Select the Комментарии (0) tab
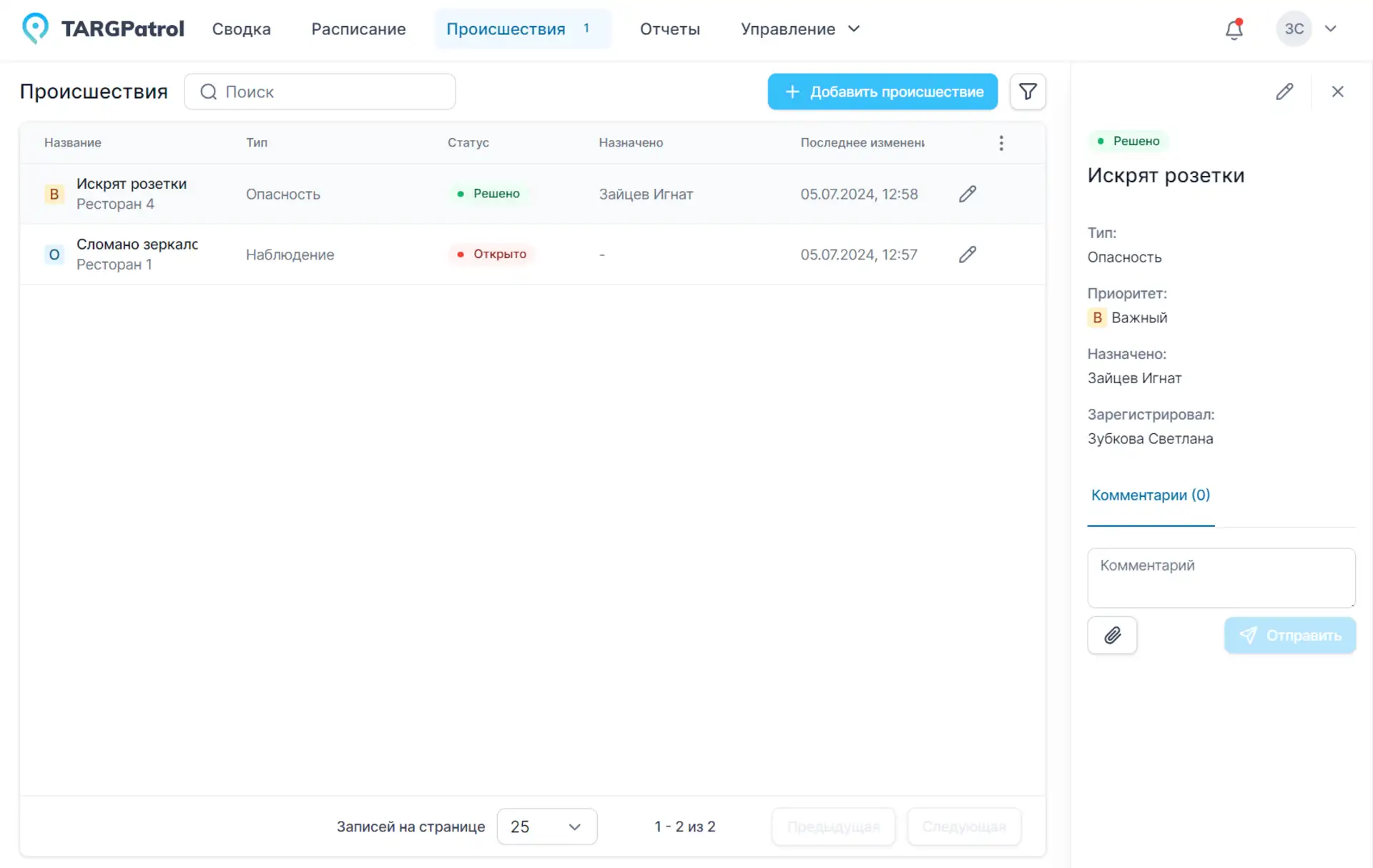 (1150, 495)
